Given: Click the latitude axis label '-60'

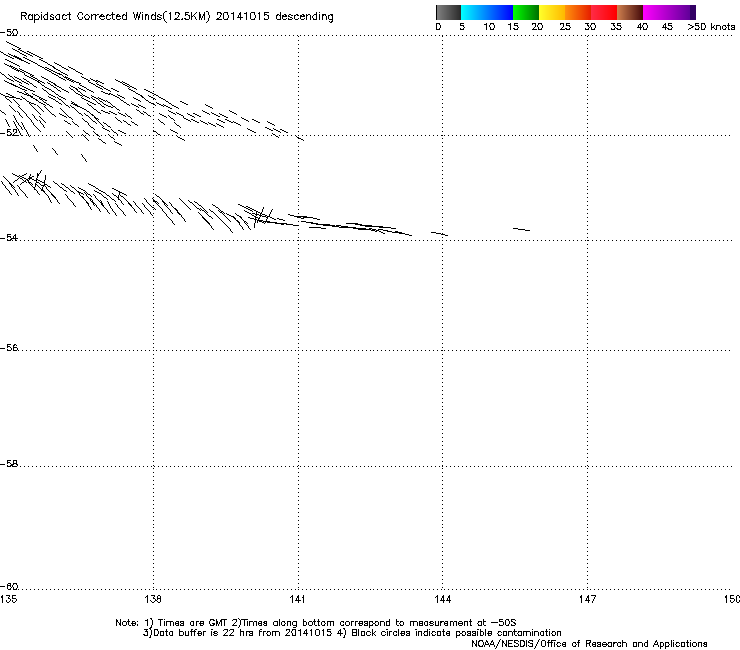Looking at the screenshot, I should 9,587.
